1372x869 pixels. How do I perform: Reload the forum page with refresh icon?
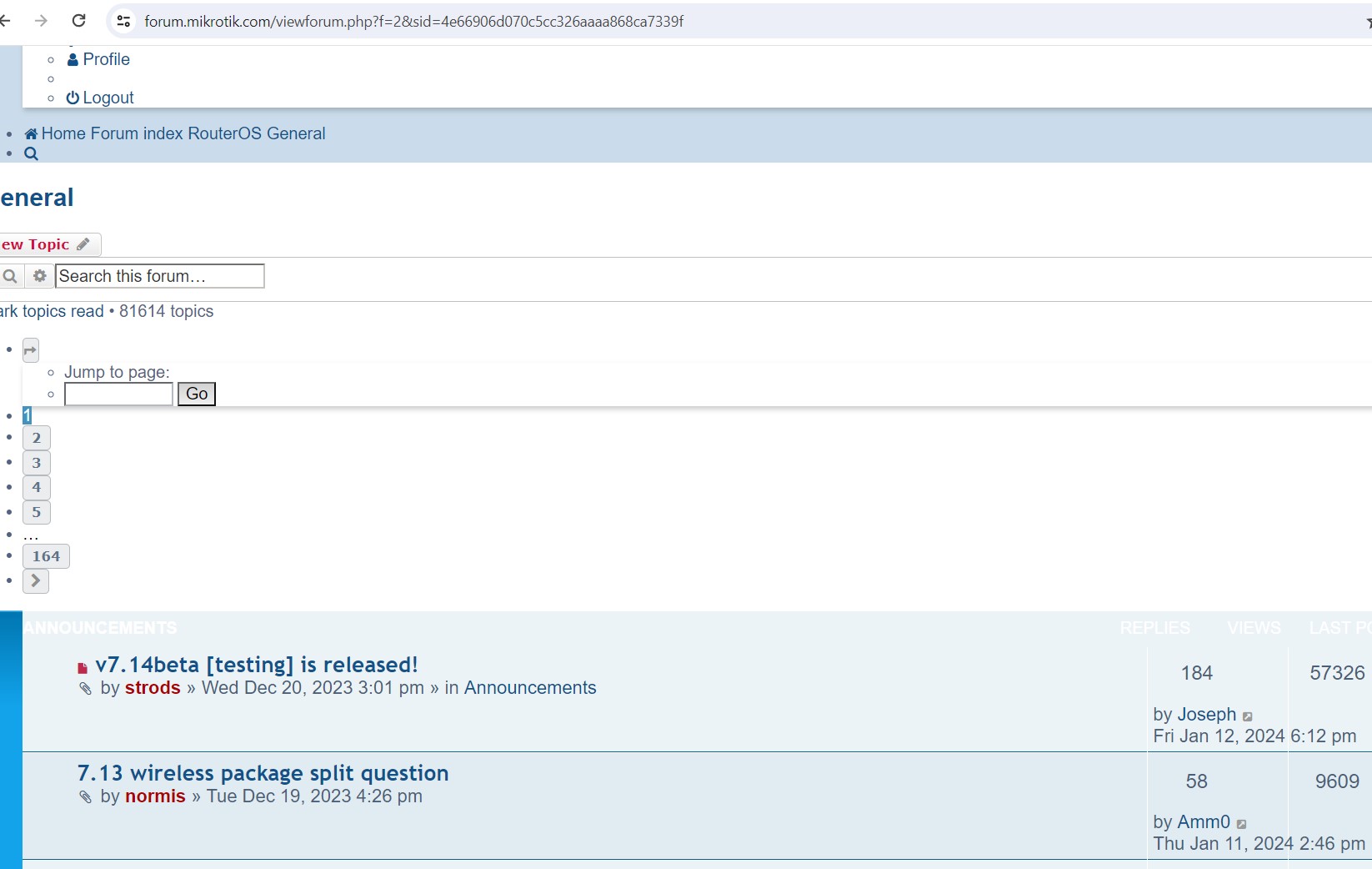point(79,21)
